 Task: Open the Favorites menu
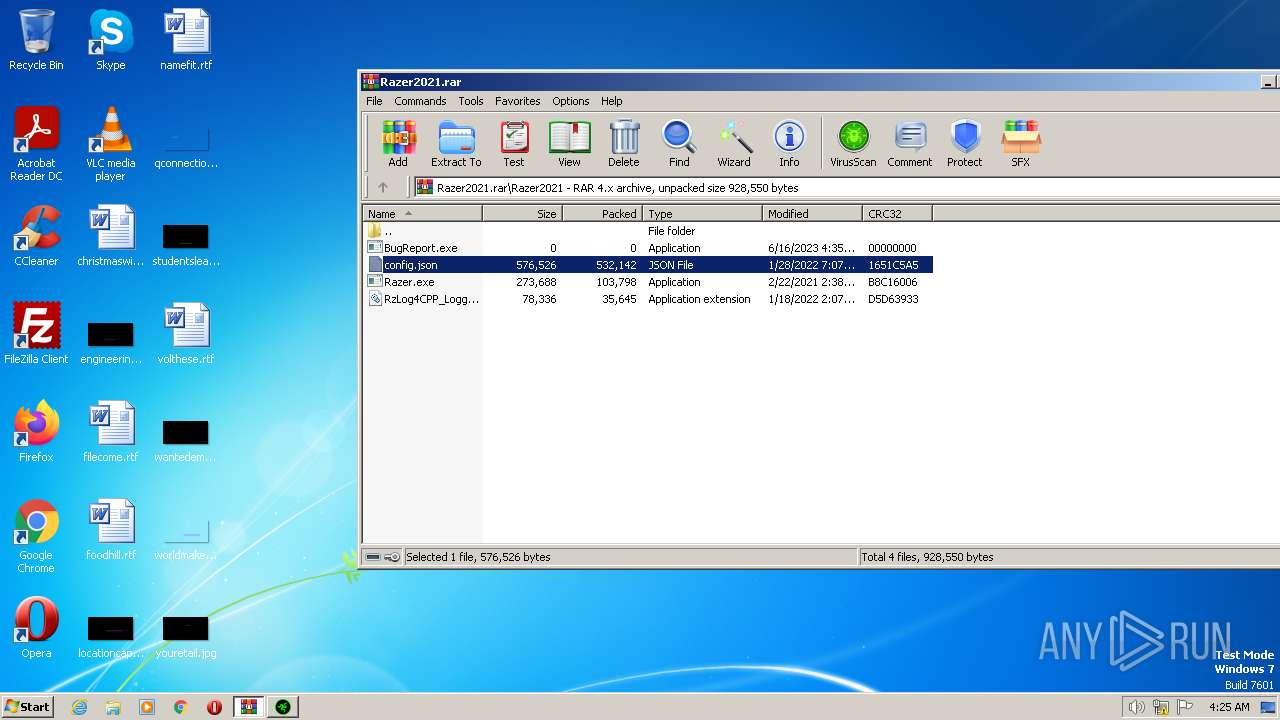point(518,101)
